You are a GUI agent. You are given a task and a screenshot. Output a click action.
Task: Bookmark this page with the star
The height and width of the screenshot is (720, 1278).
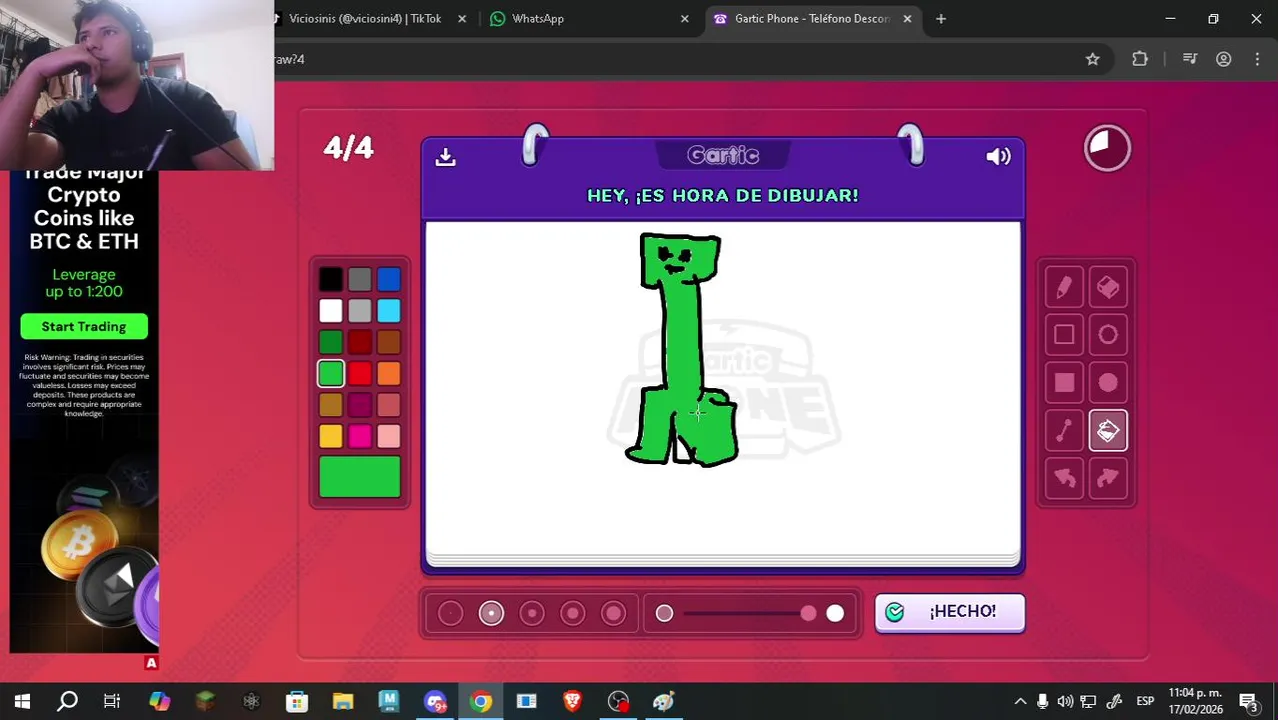tap(1093, 59)
